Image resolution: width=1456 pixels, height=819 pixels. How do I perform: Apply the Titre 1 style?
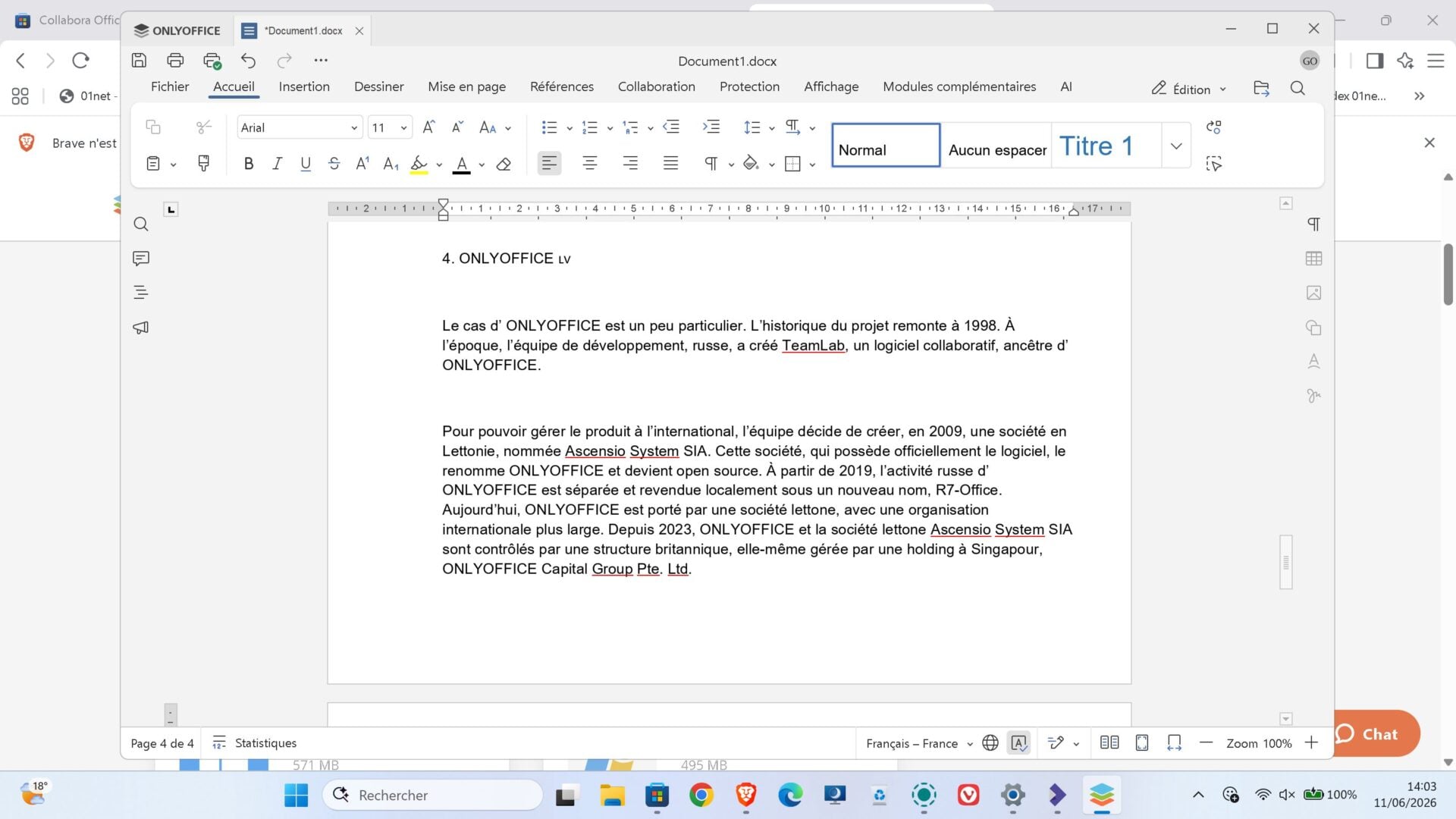[1106, 146]
